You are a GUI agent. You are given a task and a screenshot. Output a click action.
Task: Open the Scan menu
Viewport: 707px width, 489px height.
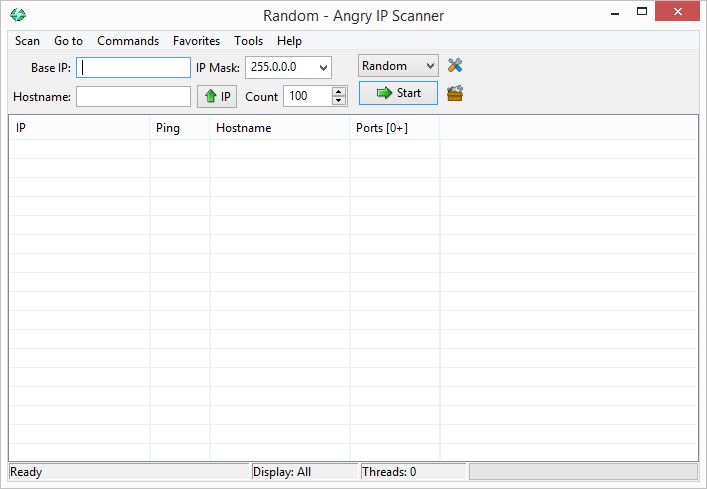(x=28, y=41)
